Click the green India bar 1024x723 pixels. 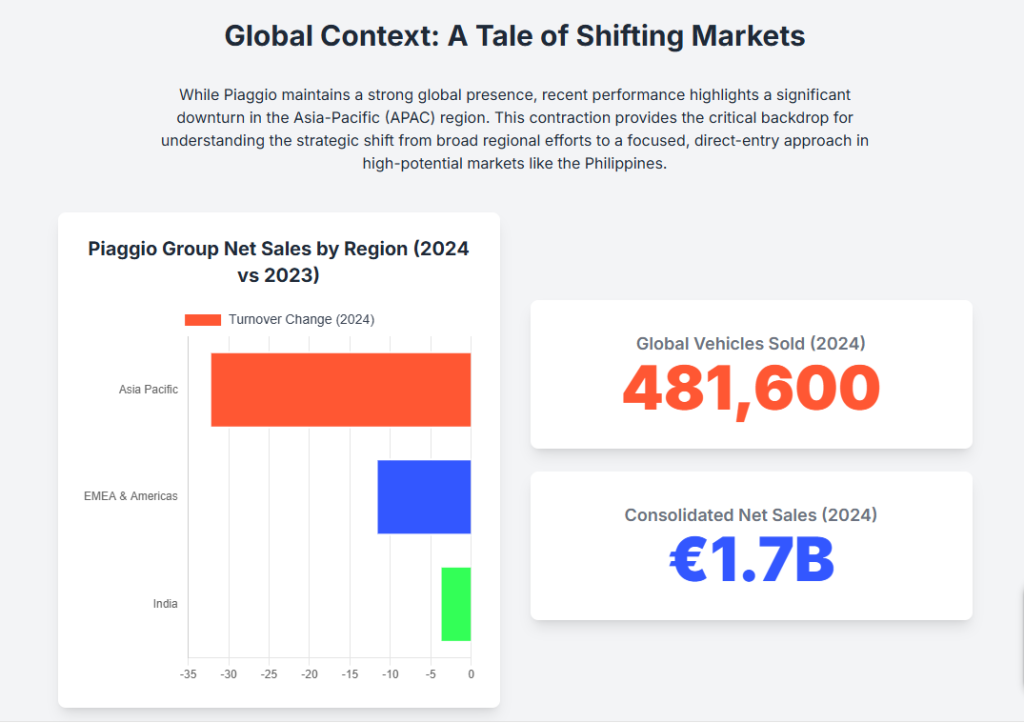click(x=456, y=604)
